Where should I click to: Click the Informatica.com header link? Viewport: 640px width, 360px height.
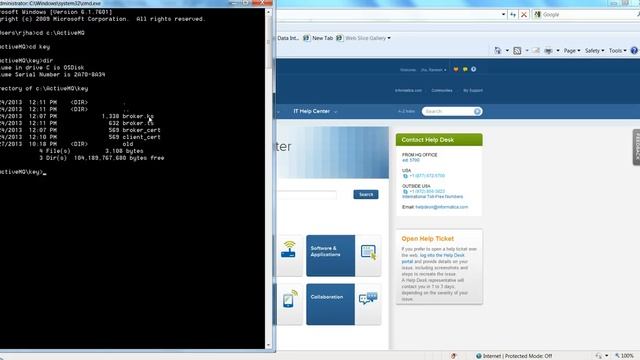[408, 90]
